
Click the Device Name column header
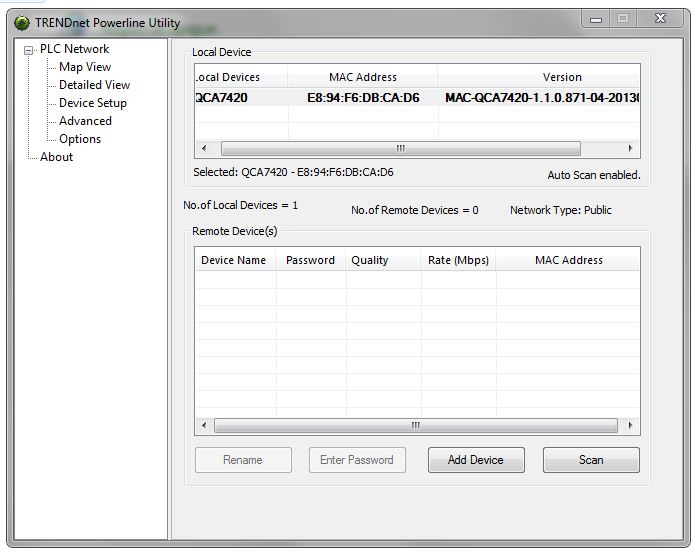coord(233,260)
